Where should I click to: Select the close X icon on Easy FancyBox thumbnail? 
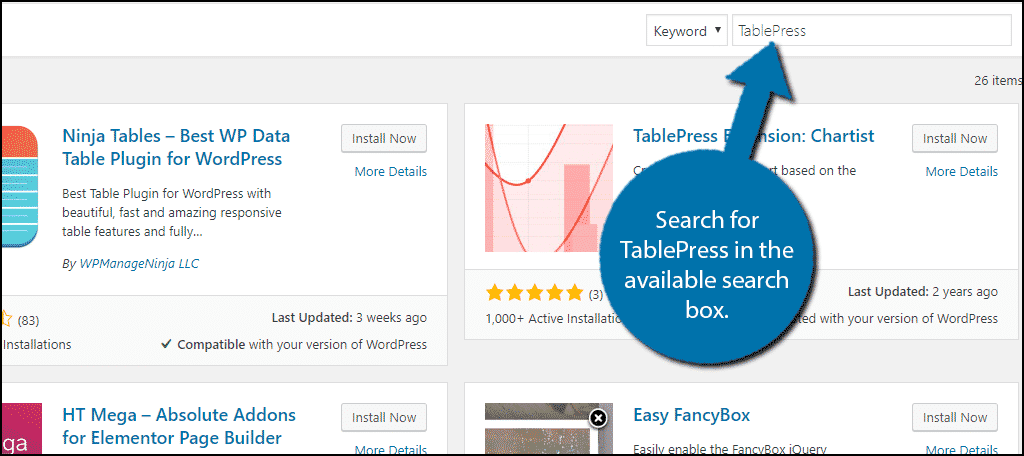coord(598,418)
